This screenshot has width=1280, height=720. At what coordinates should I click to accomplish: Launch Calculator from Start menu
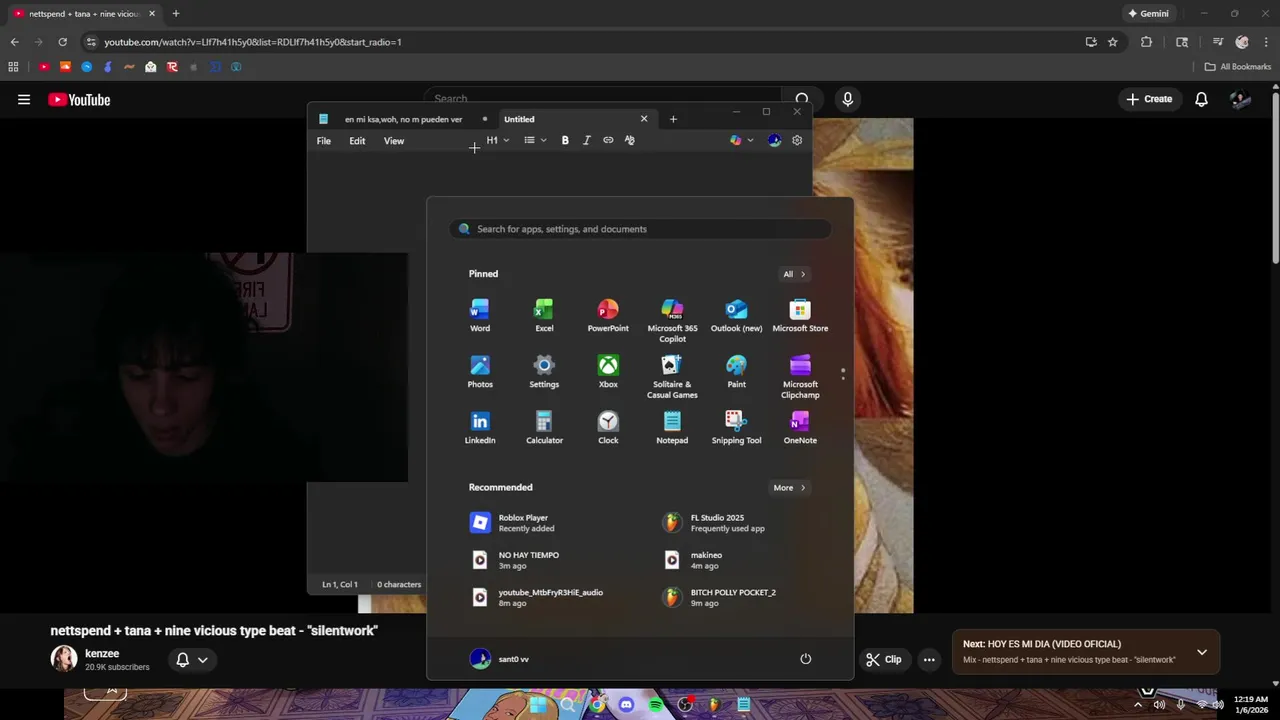pos(544,428)
